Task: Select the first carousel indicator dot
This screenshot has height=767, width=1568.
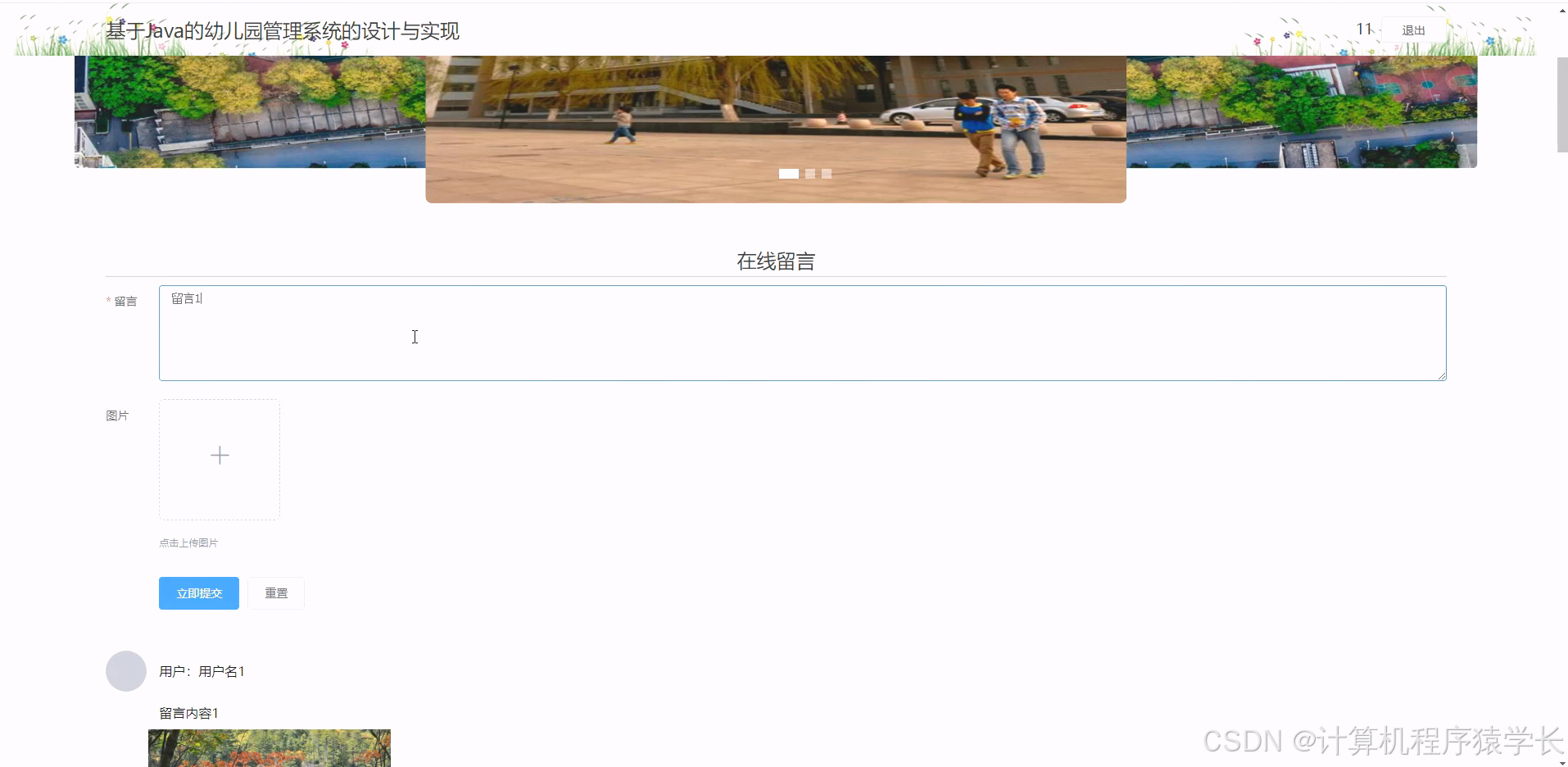Action: pyautogui.click(x=789, y=174)
